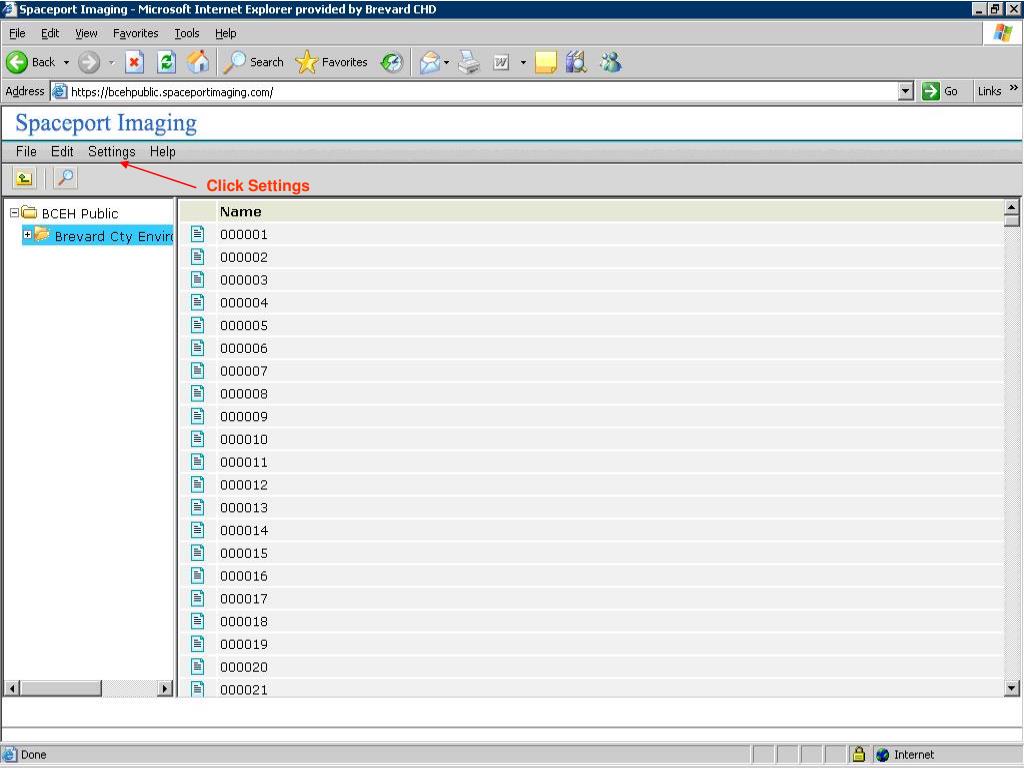1024x768 pixels.
Task: Open the Back button history dropdown
Action: pyautogui.click(x=66, y=63)
